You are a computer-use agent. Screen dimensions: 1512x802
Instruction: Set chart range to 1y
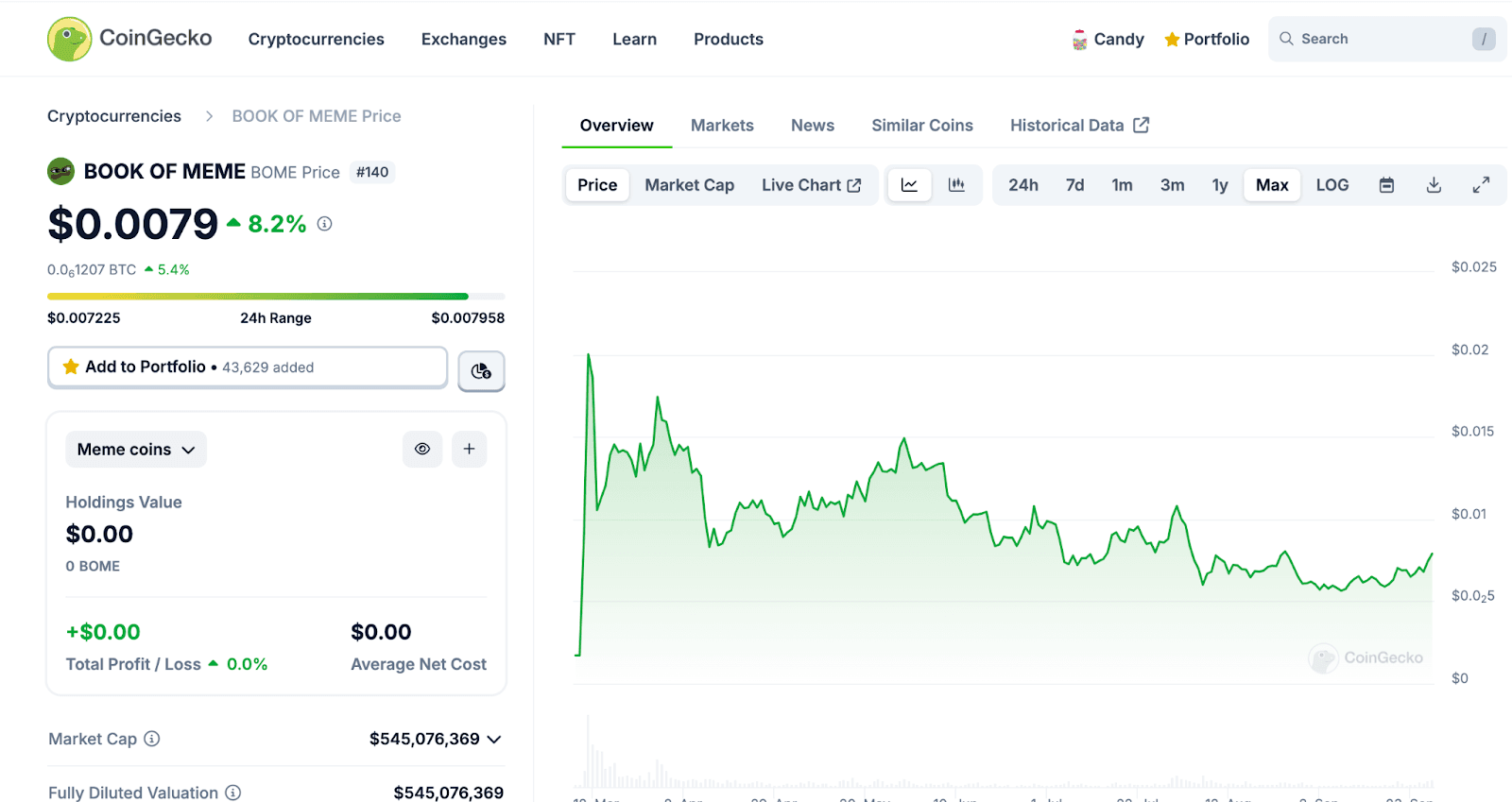[1220, 185]
